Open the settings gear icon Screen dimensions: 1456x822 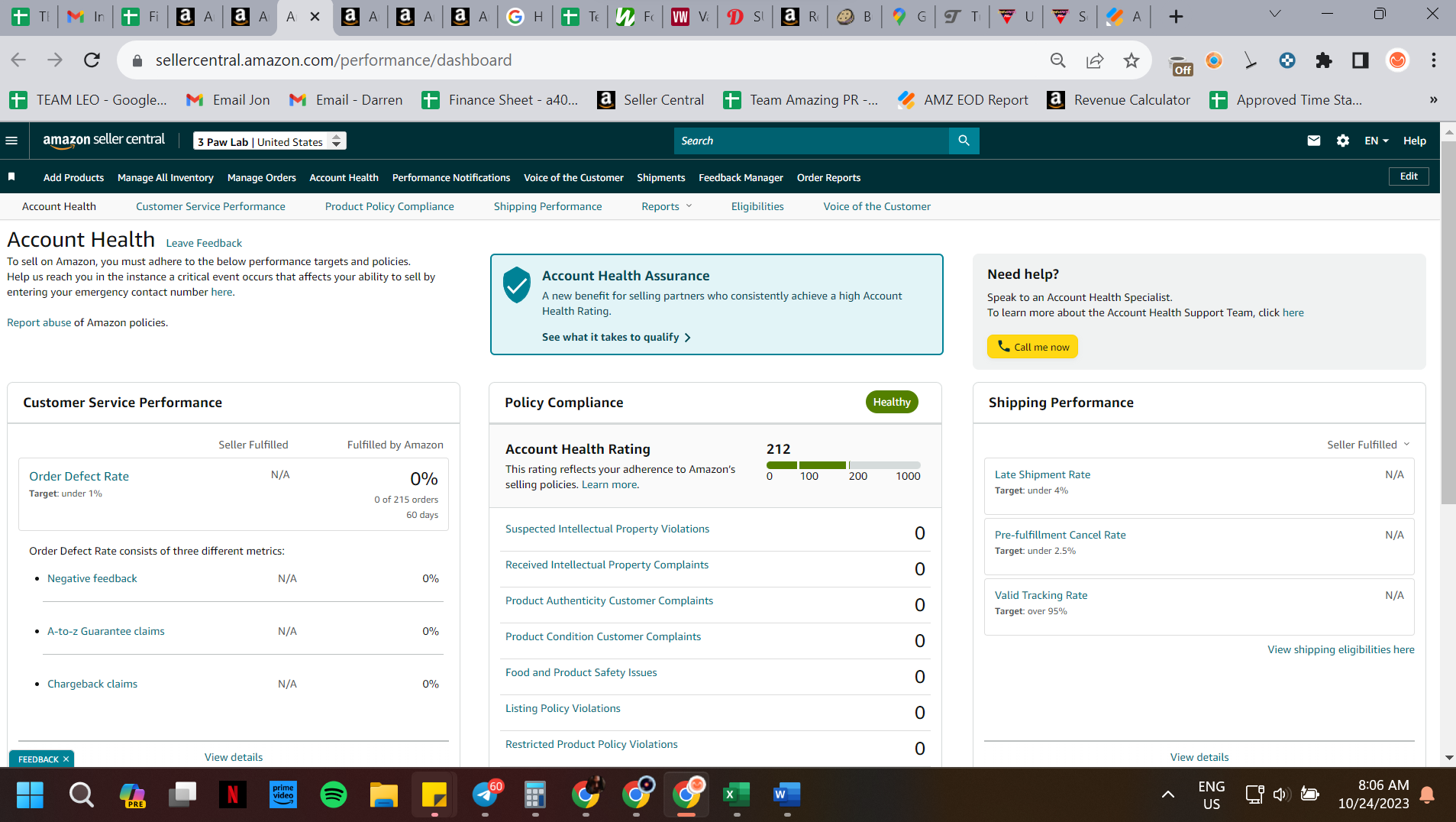point(1343,141)
